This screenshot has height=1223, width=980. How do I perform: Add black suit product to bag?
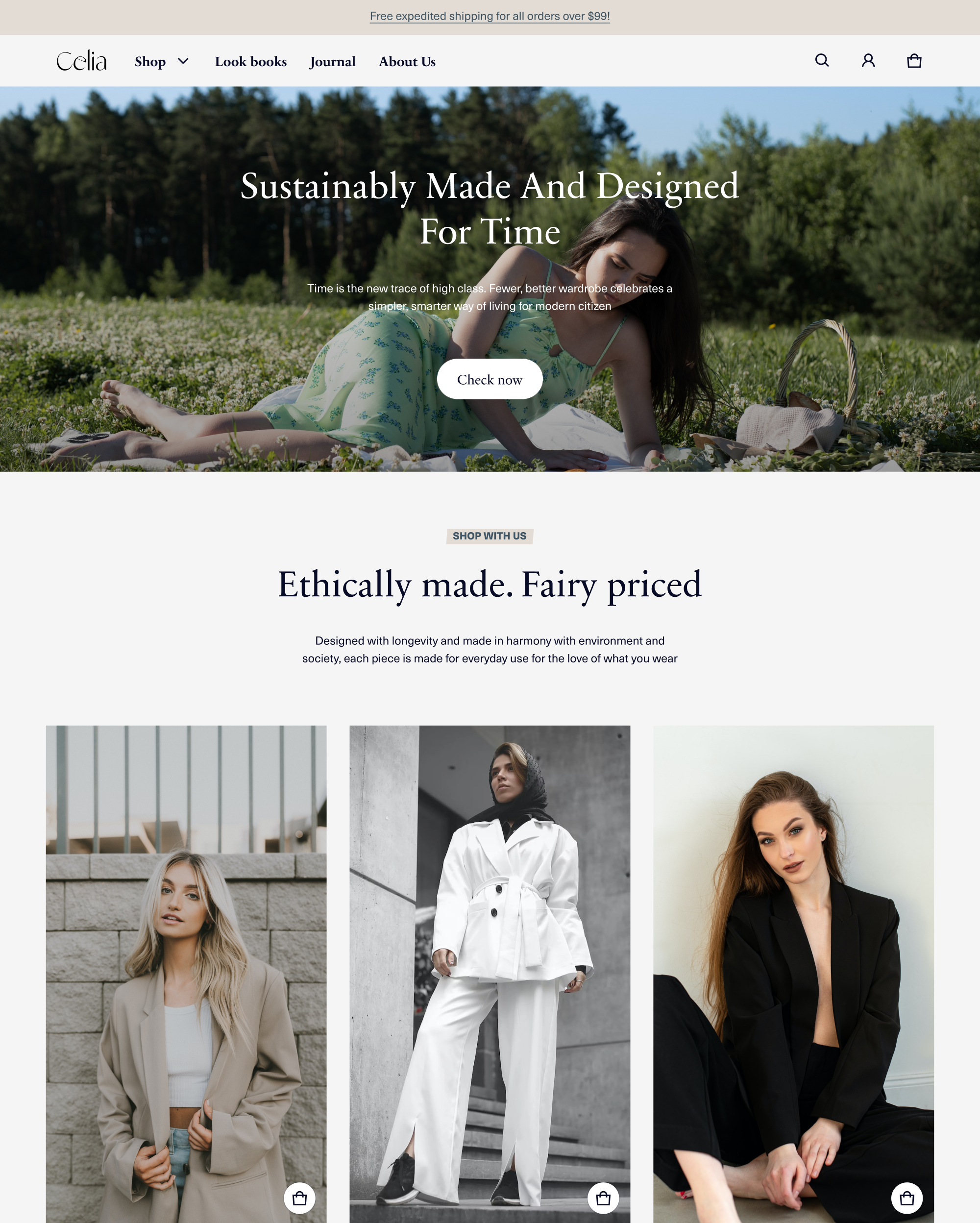pos(907,1198)
